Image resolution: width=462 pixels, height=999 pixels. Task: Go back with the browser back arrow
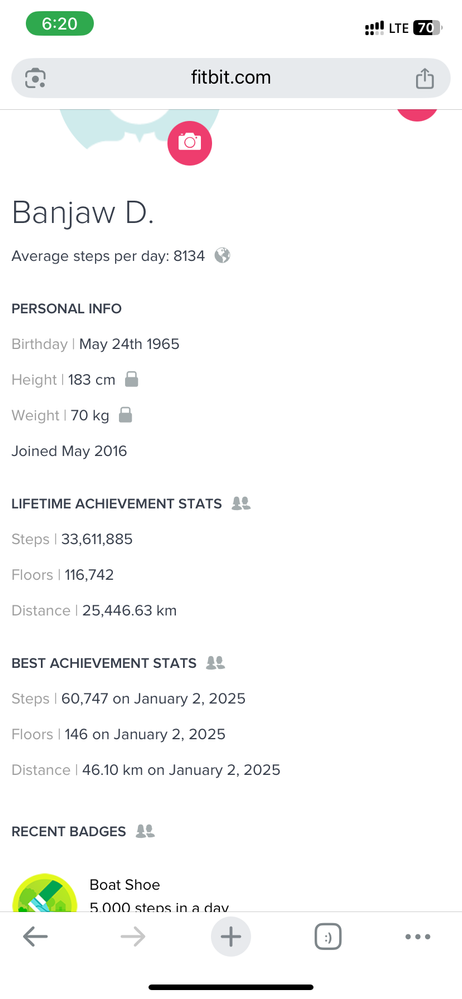tap(35, 937)
